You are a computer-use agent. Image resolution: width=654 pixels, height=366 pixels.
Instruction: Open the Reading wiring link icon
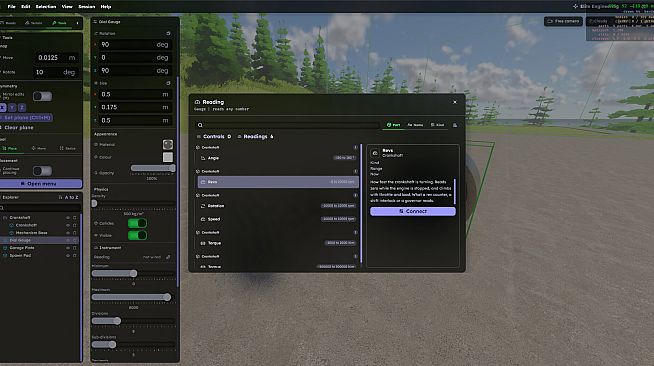pos(168,257)
